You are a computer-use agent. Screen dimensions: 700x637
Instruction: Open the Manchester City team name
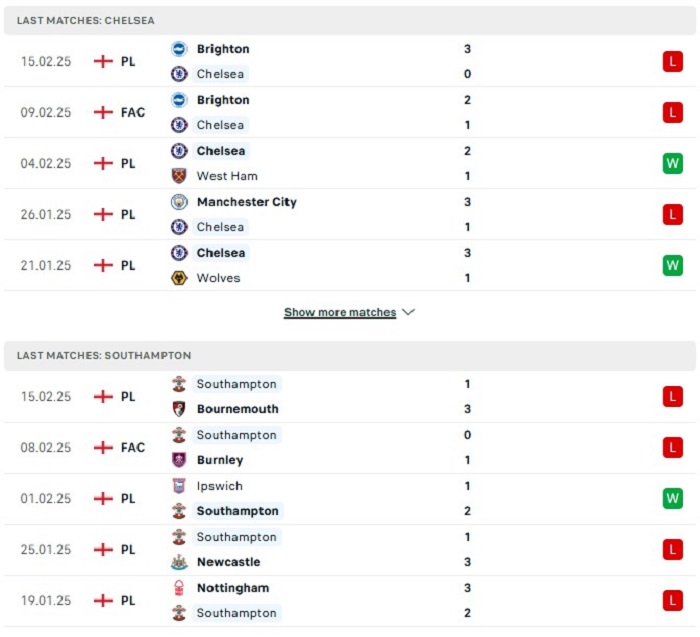tap(247, 202)
